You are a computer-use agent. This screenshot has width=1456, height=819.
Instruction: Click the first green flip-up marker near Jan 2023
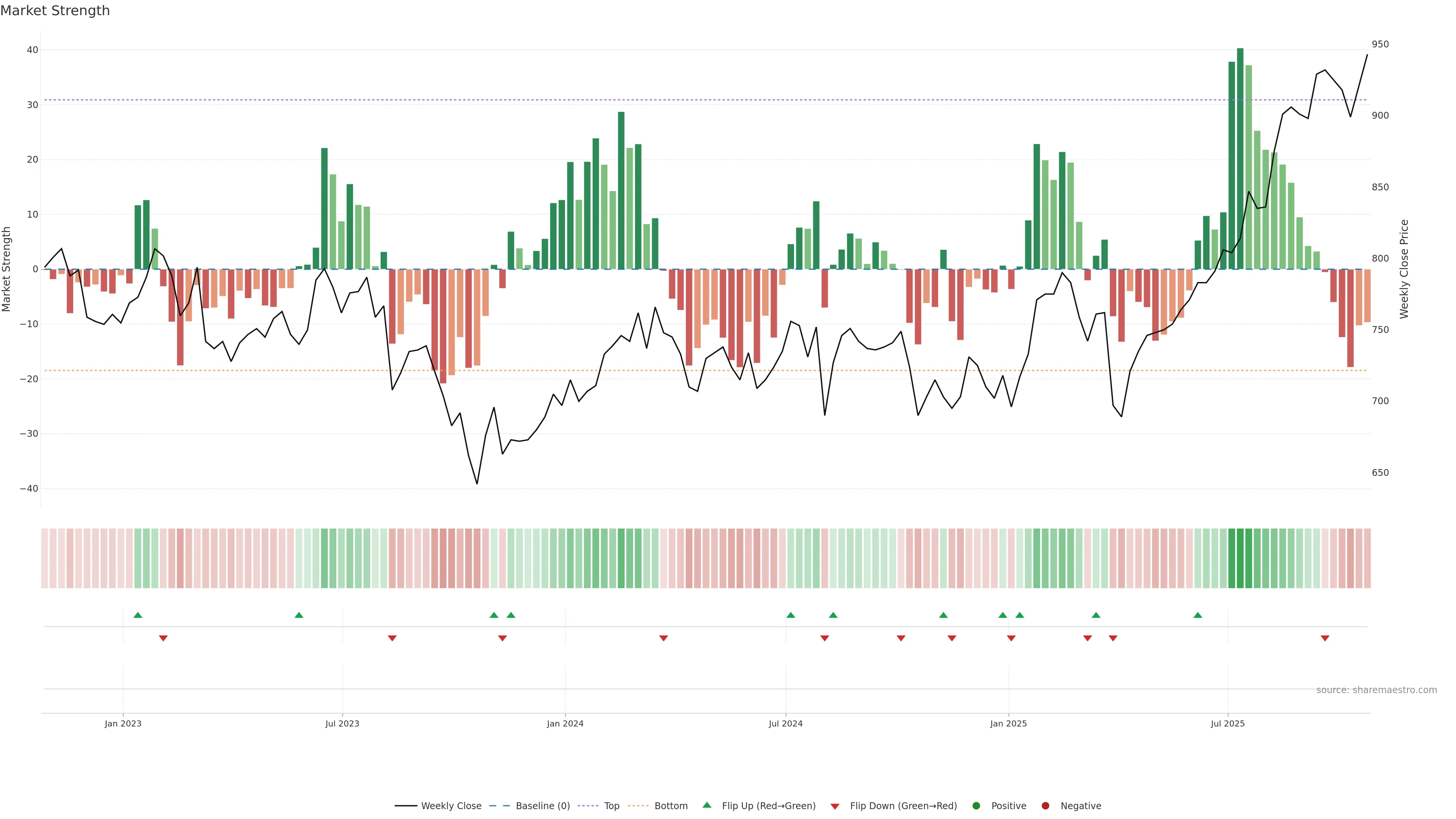138,615
